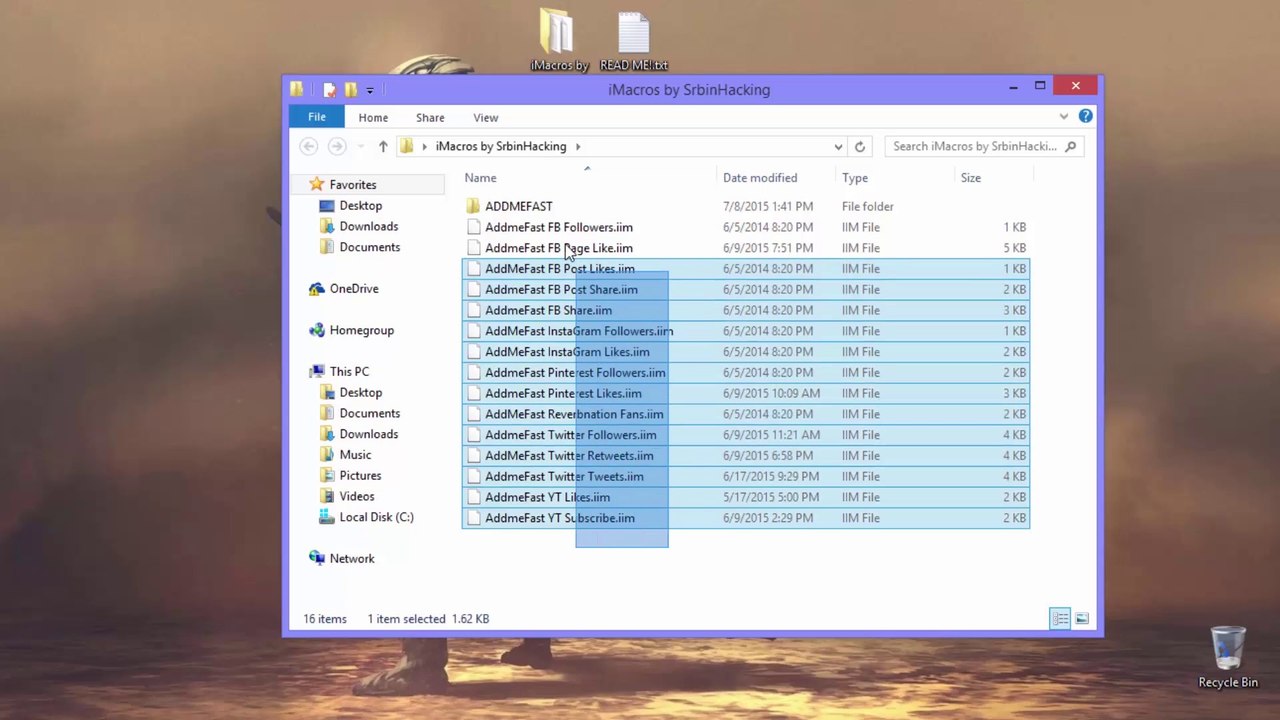Select the AddMeFast FB Post Likes.iim file

point(746,269)
